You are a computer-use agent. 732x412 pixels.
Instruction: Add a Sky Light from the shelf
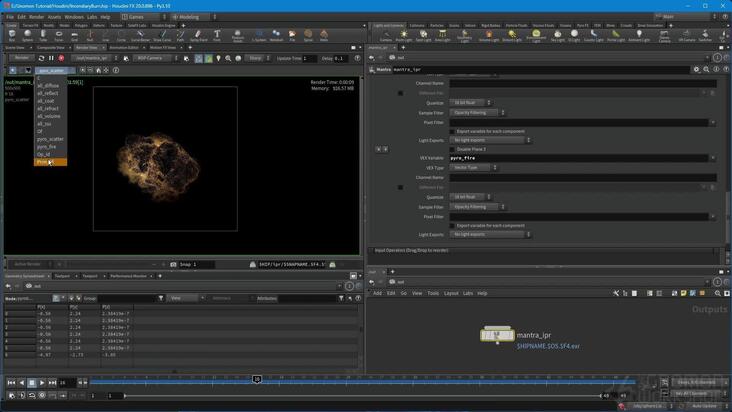557,35
